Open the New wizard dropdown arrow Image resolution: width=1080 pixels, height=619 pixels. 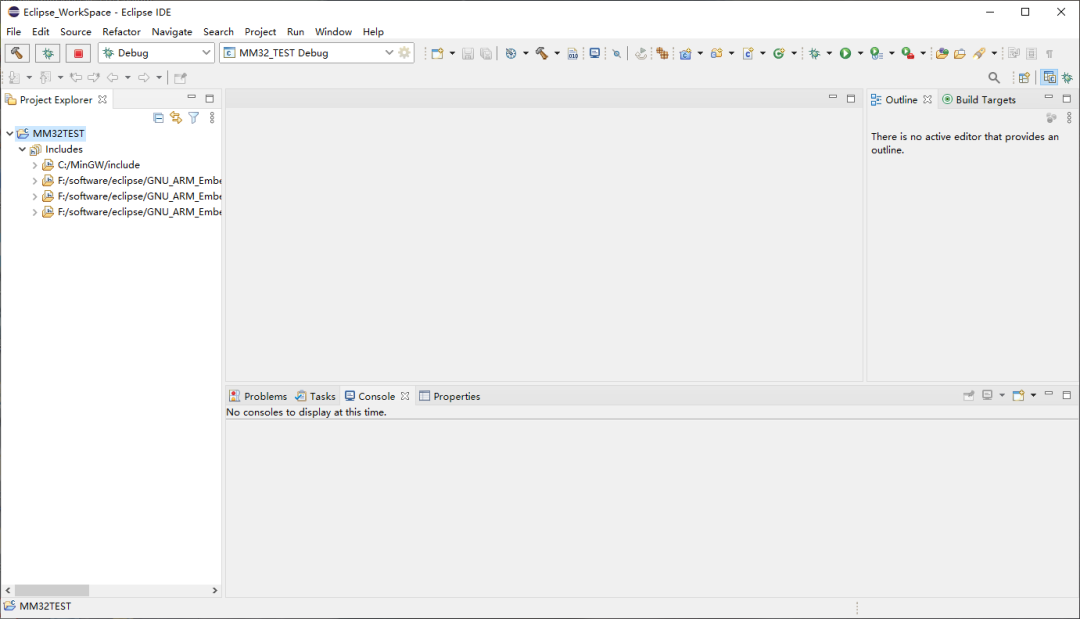coord(452,54)
